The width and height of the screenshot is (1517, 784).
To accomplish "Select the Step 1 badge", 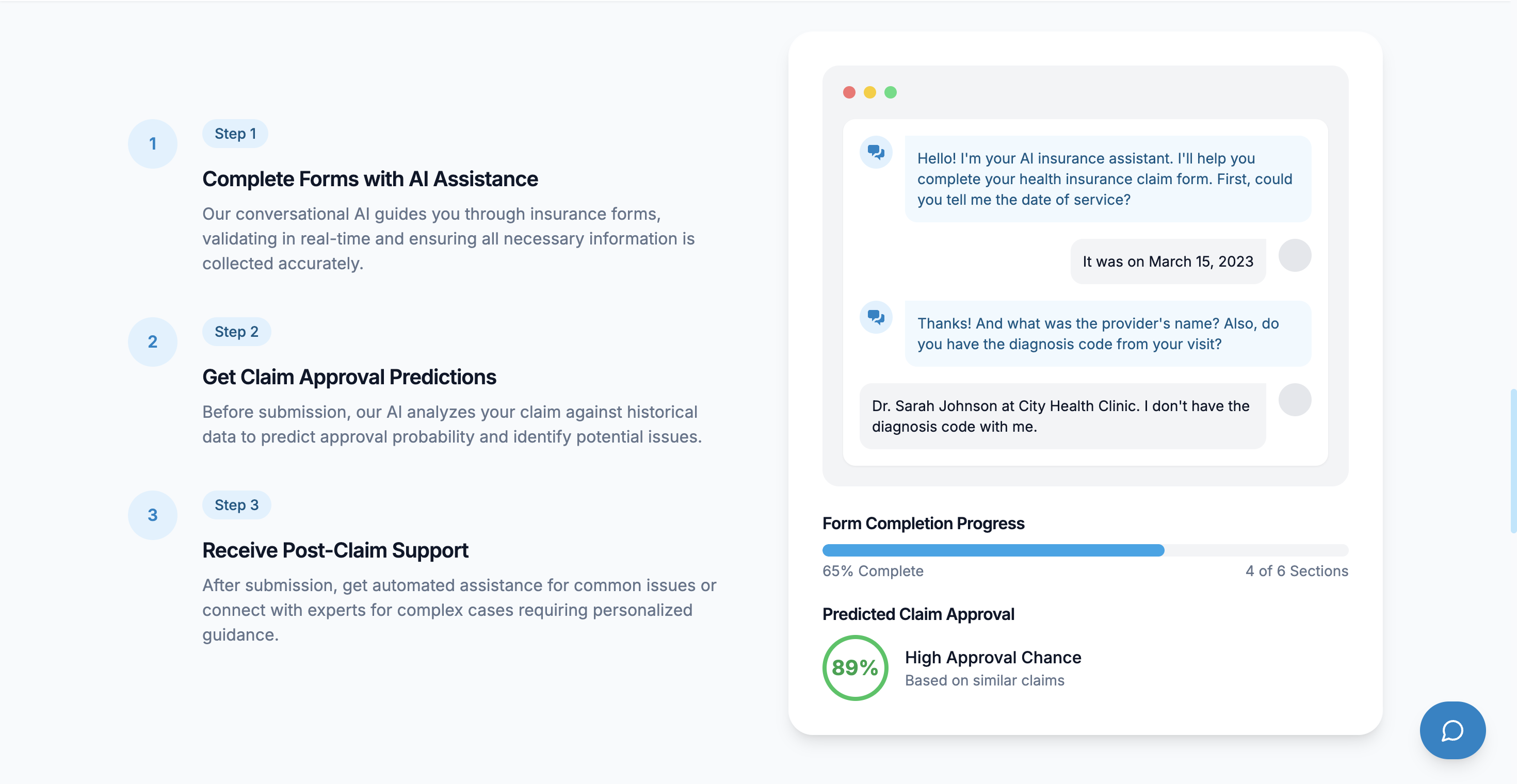I will point(235,134).
